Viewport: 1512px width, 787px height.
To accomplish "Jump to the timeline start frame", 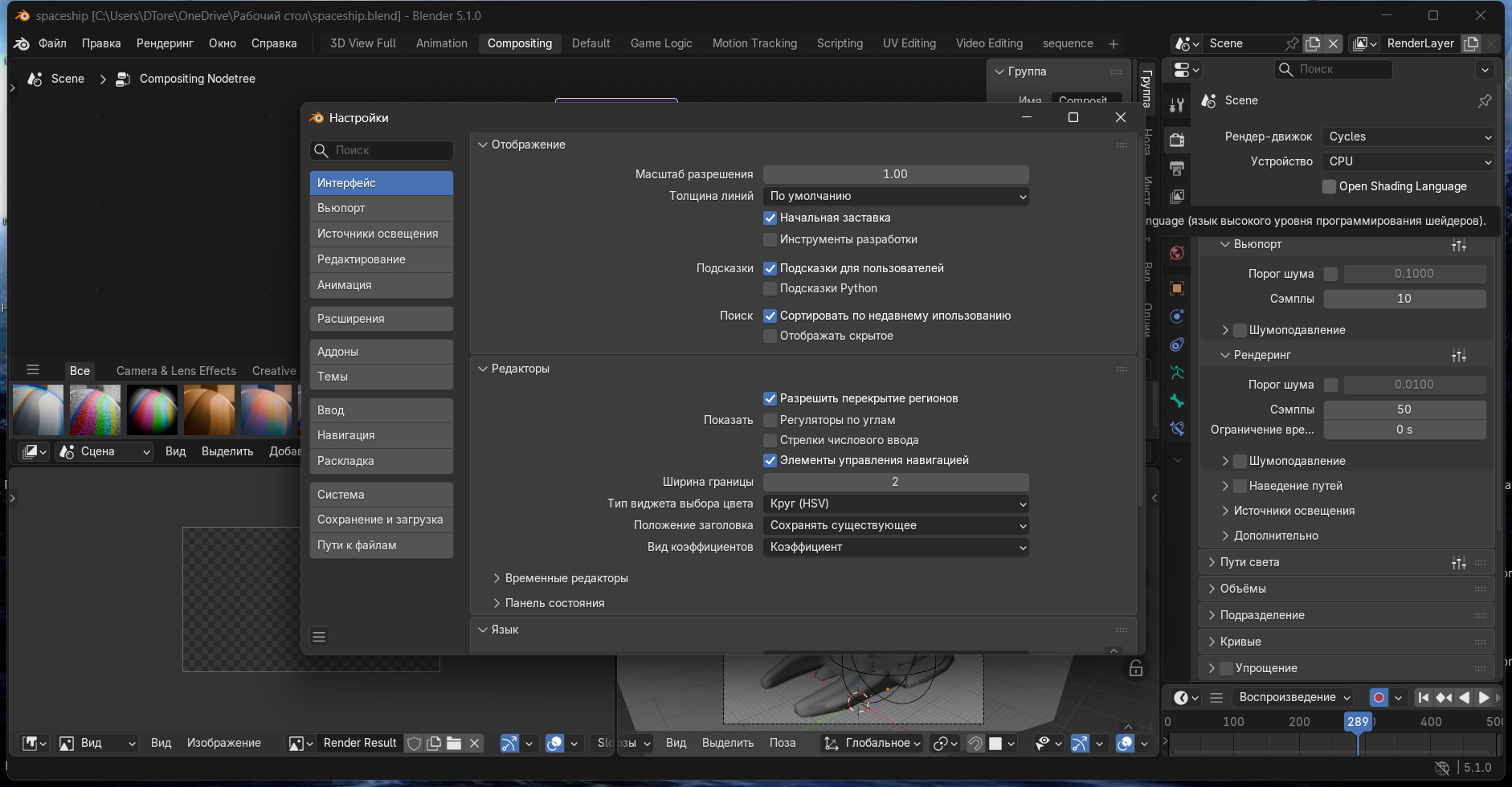I will 1423,698.
